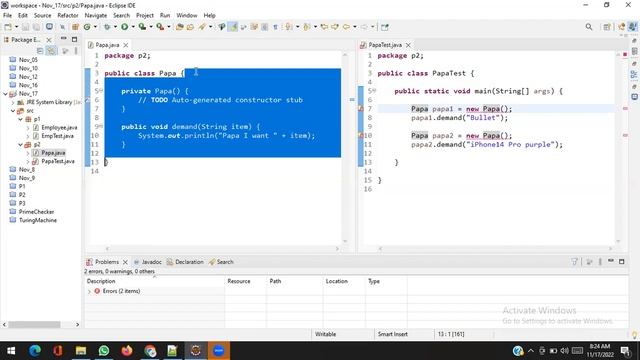Click the green Run button
640x360 pixels.
point(124,27)
